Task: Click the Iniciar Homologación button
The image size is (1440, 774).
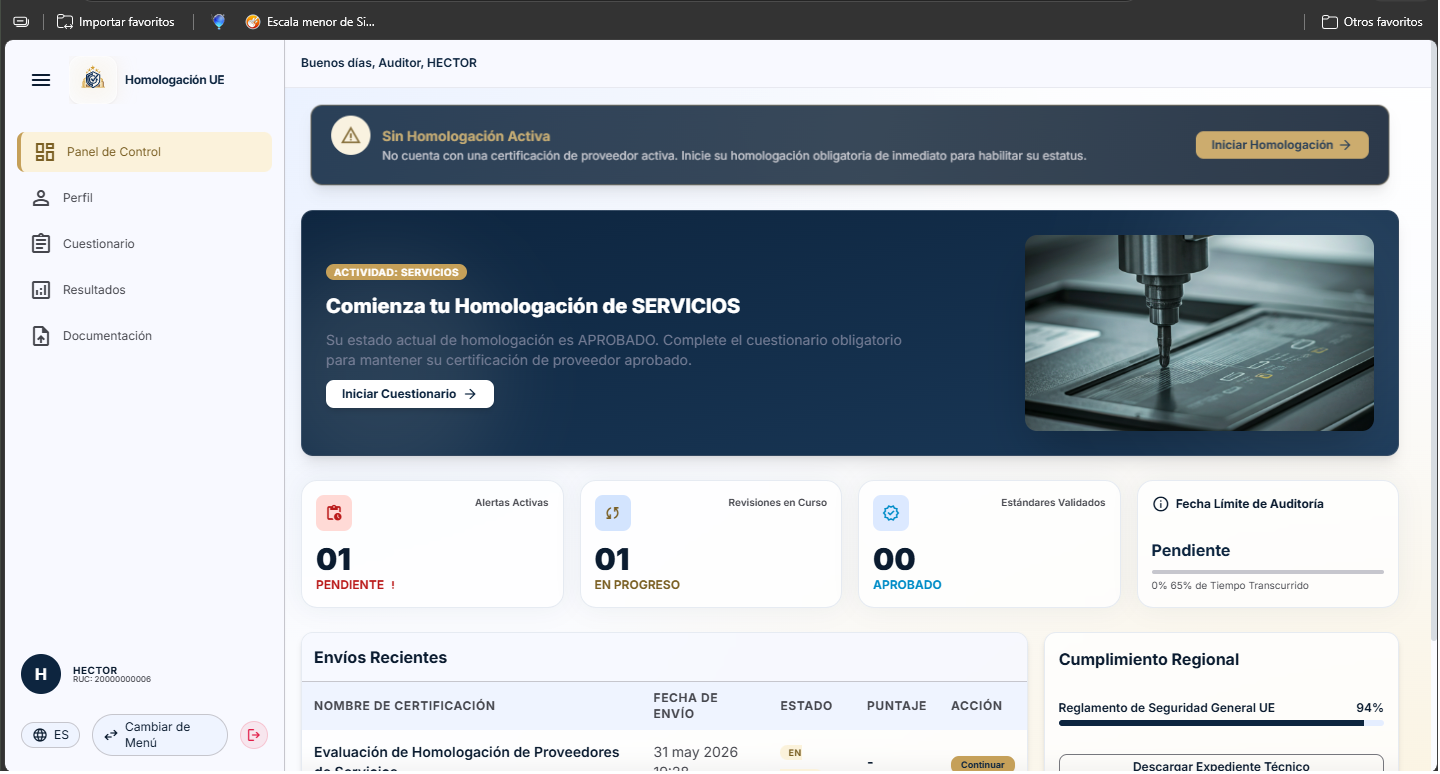Action: (x=1282, y=145)
